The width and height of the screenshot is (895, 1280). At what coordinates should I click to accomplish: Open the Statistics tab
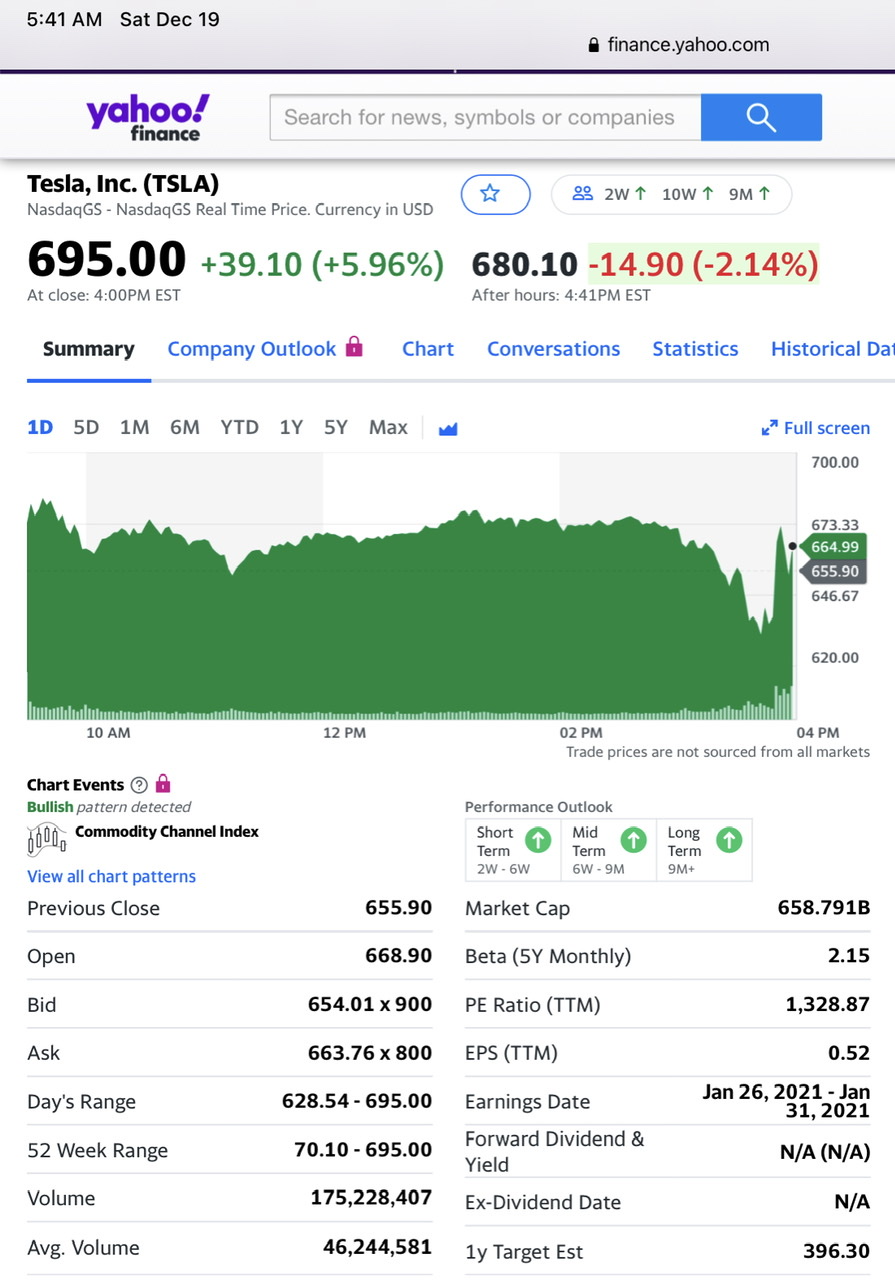tap(695, 349)
